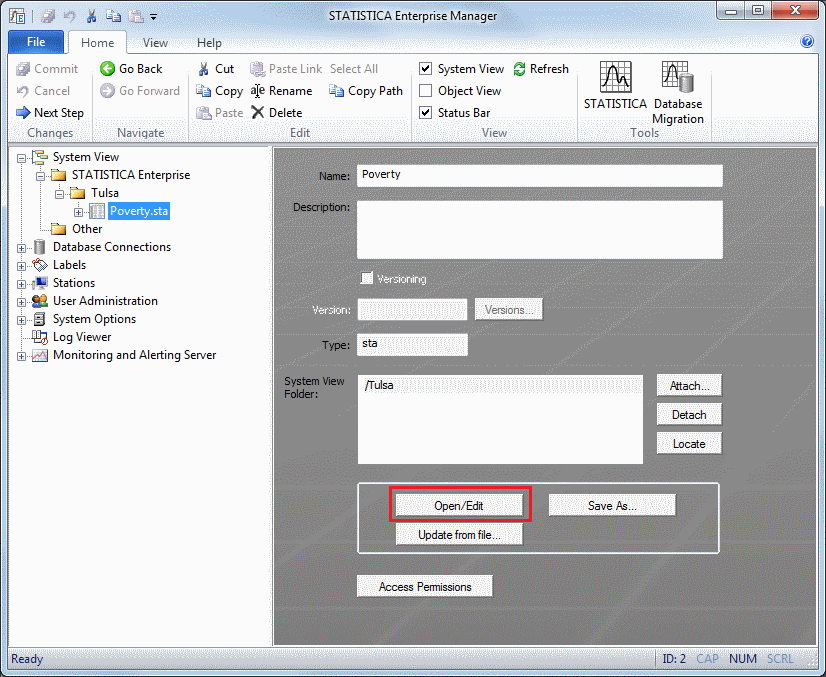Click the Go Back navigation arrow
Image resolution: width=826 pixels, height=677 pixels.
coord(108,69)
